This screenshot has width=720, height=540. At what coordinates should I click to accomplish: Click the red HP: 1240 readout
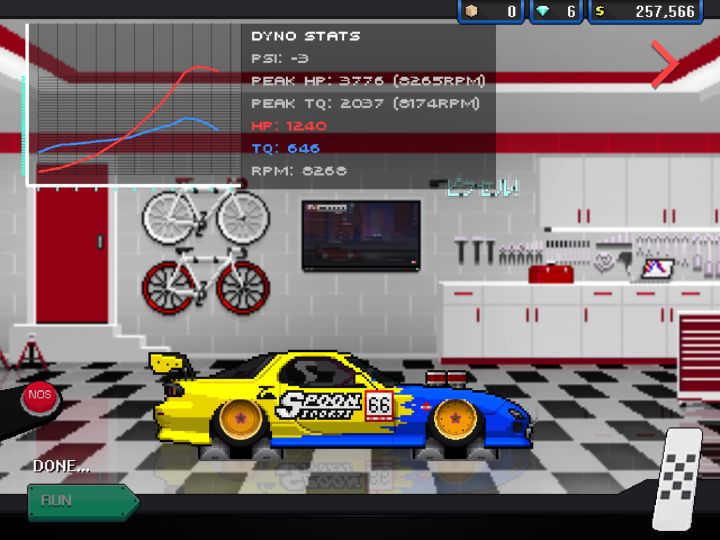[x=289, y=125]
